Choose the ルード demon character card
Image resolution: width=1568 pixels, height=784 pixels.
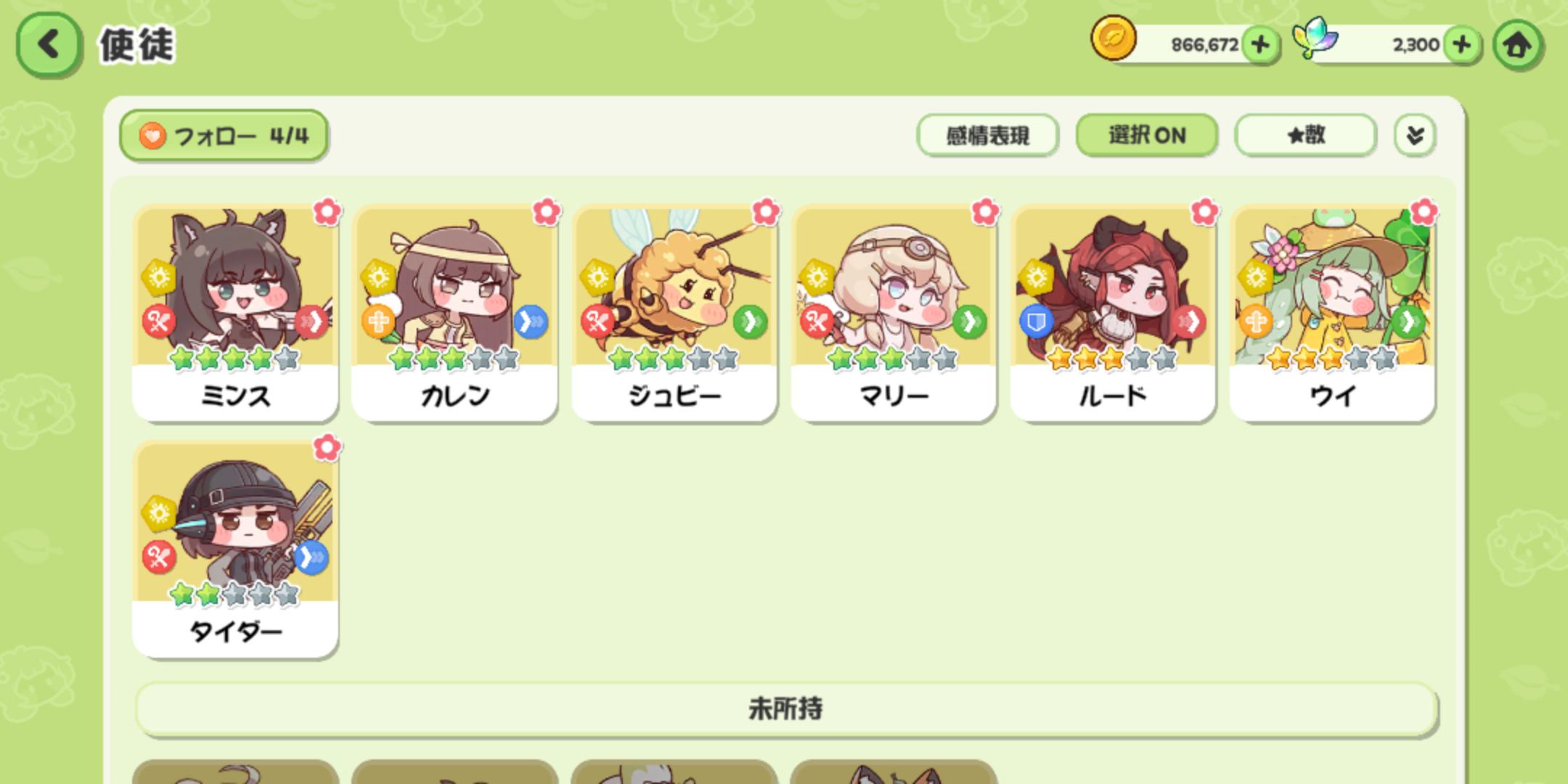pyautogui.click(x=1113, y=314)
